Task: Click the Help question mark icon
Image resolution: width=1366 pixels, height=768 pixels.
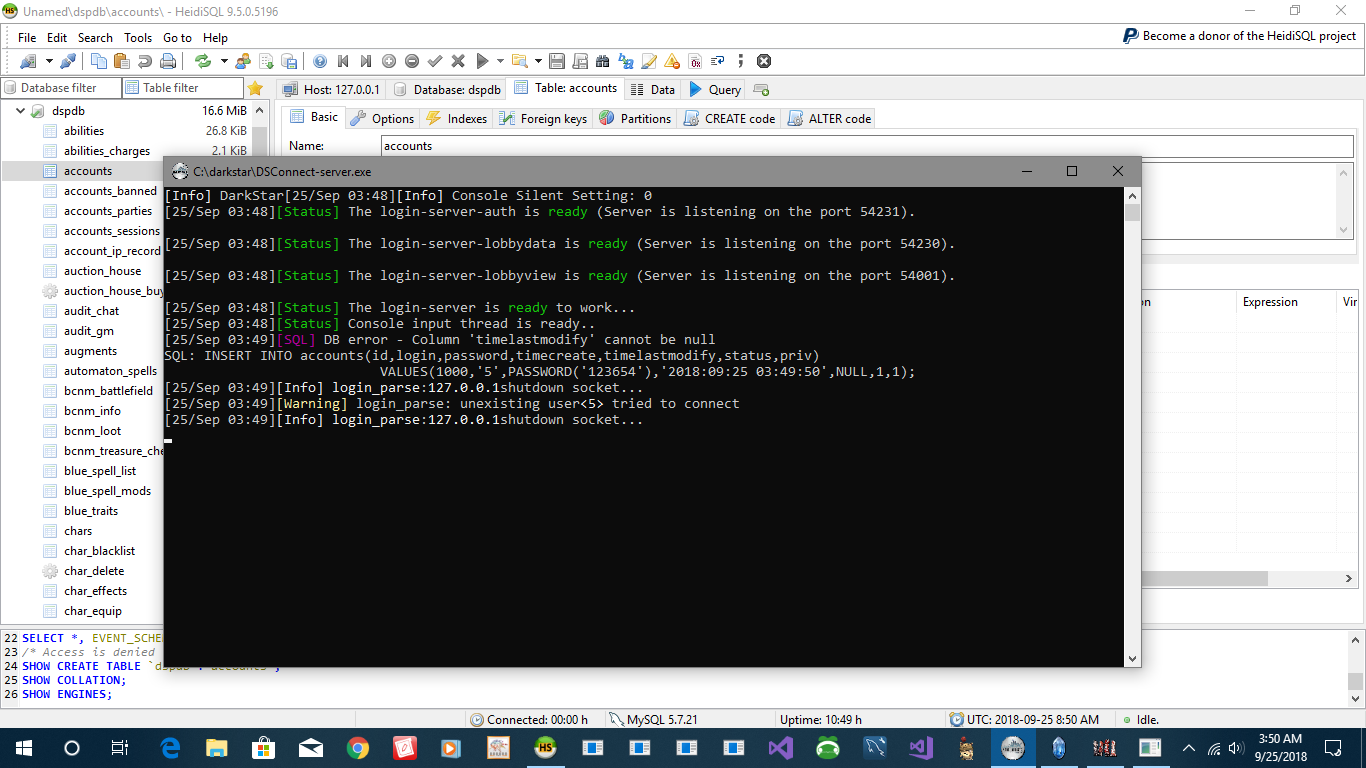Action: coord(320,61)
